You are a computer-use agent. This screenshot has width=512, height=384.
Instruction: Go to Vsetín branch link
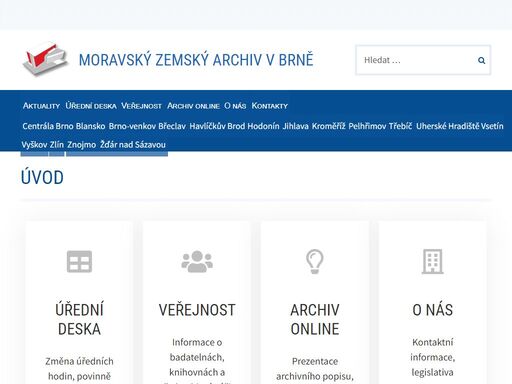coord(492,126)
